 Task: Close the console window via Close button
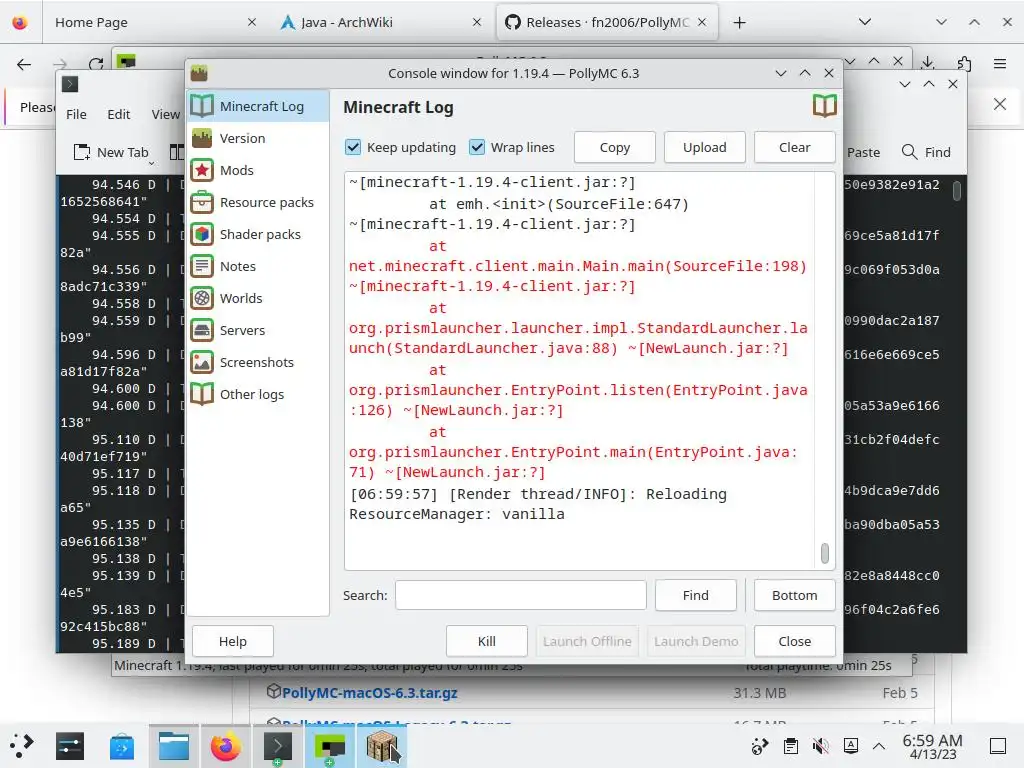pos(794,641)
